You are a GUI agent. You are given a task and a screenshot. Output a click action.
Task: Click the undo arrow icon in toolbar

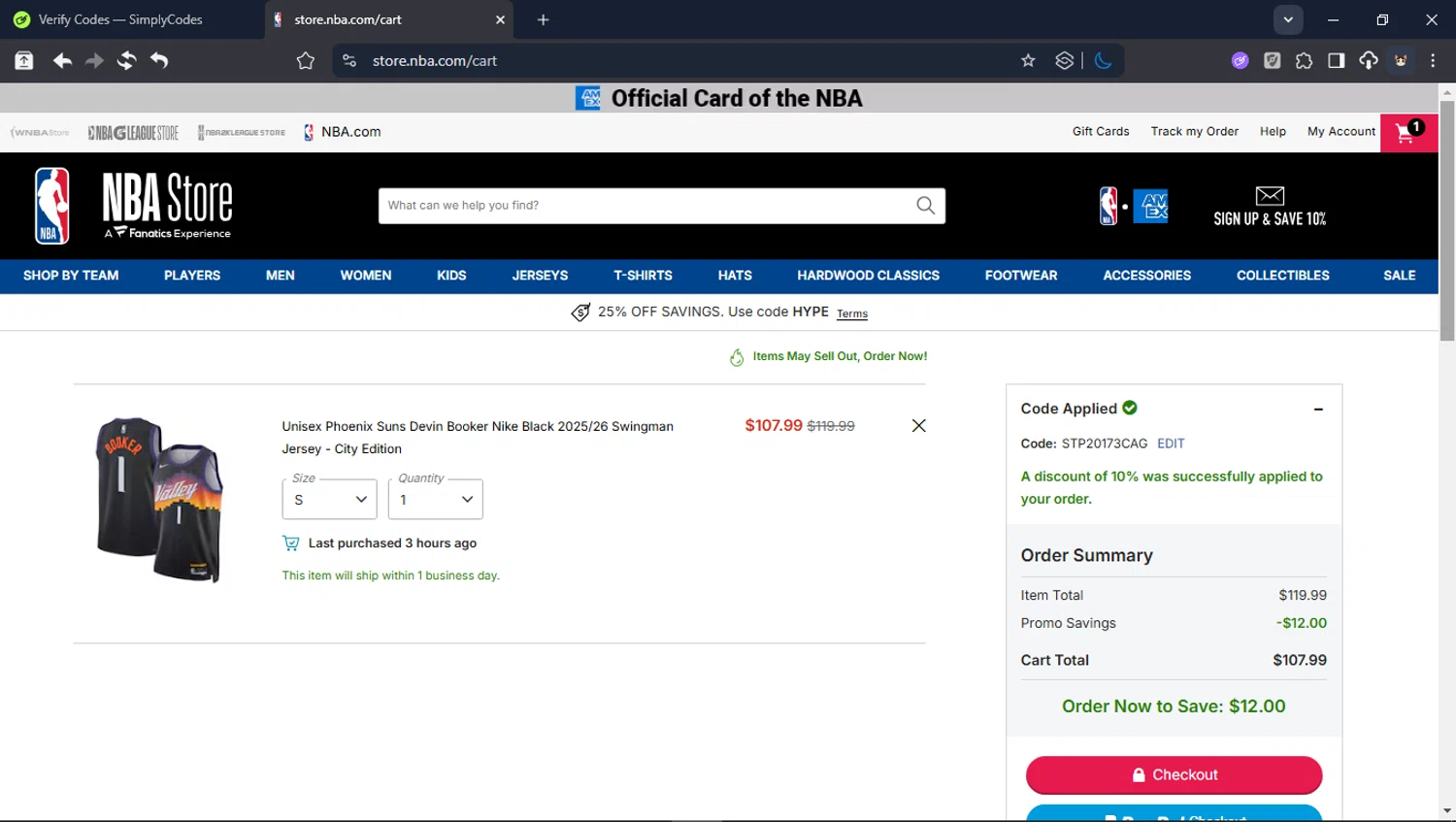159,60
